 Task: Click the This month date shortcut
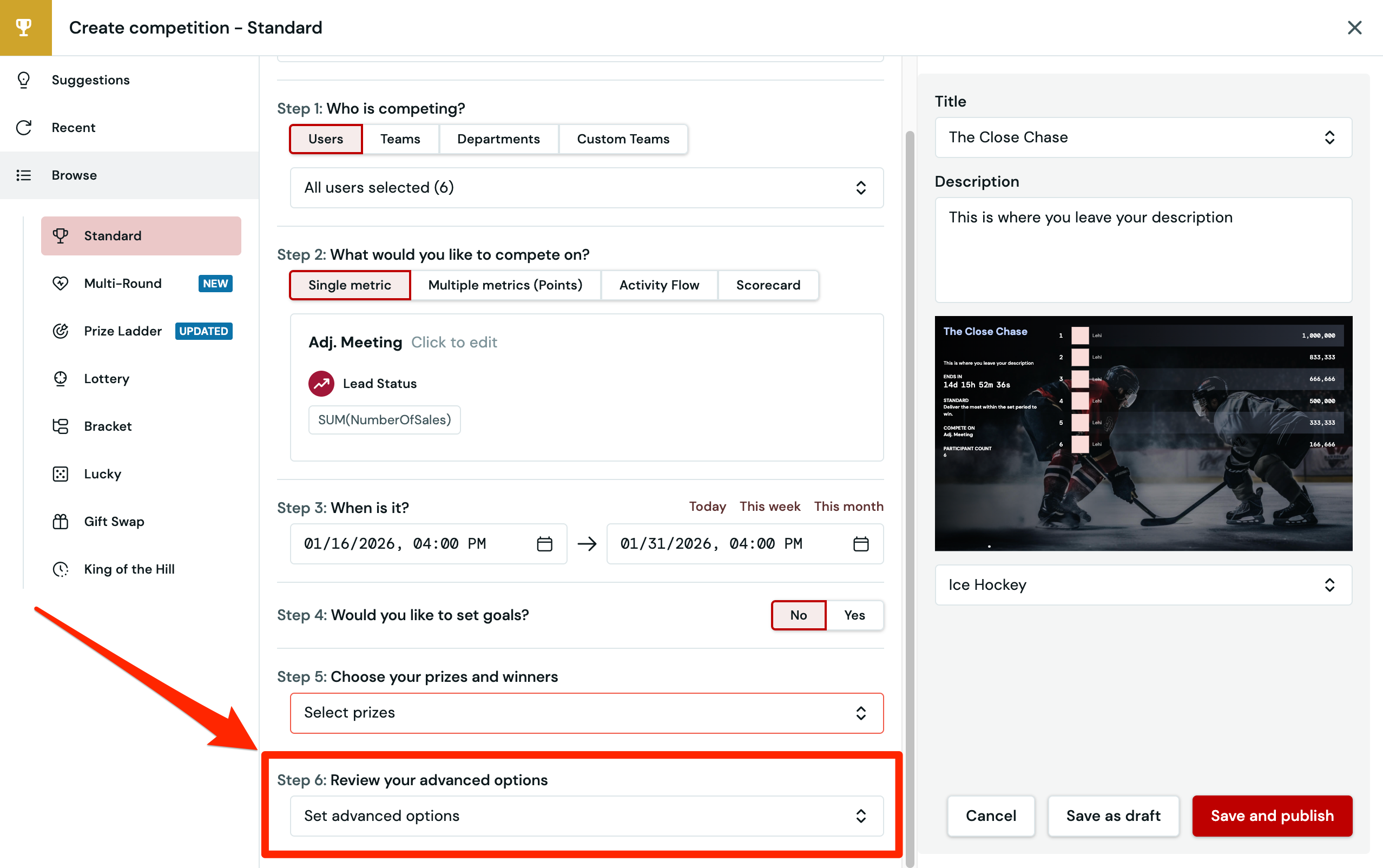click(848, 507)
